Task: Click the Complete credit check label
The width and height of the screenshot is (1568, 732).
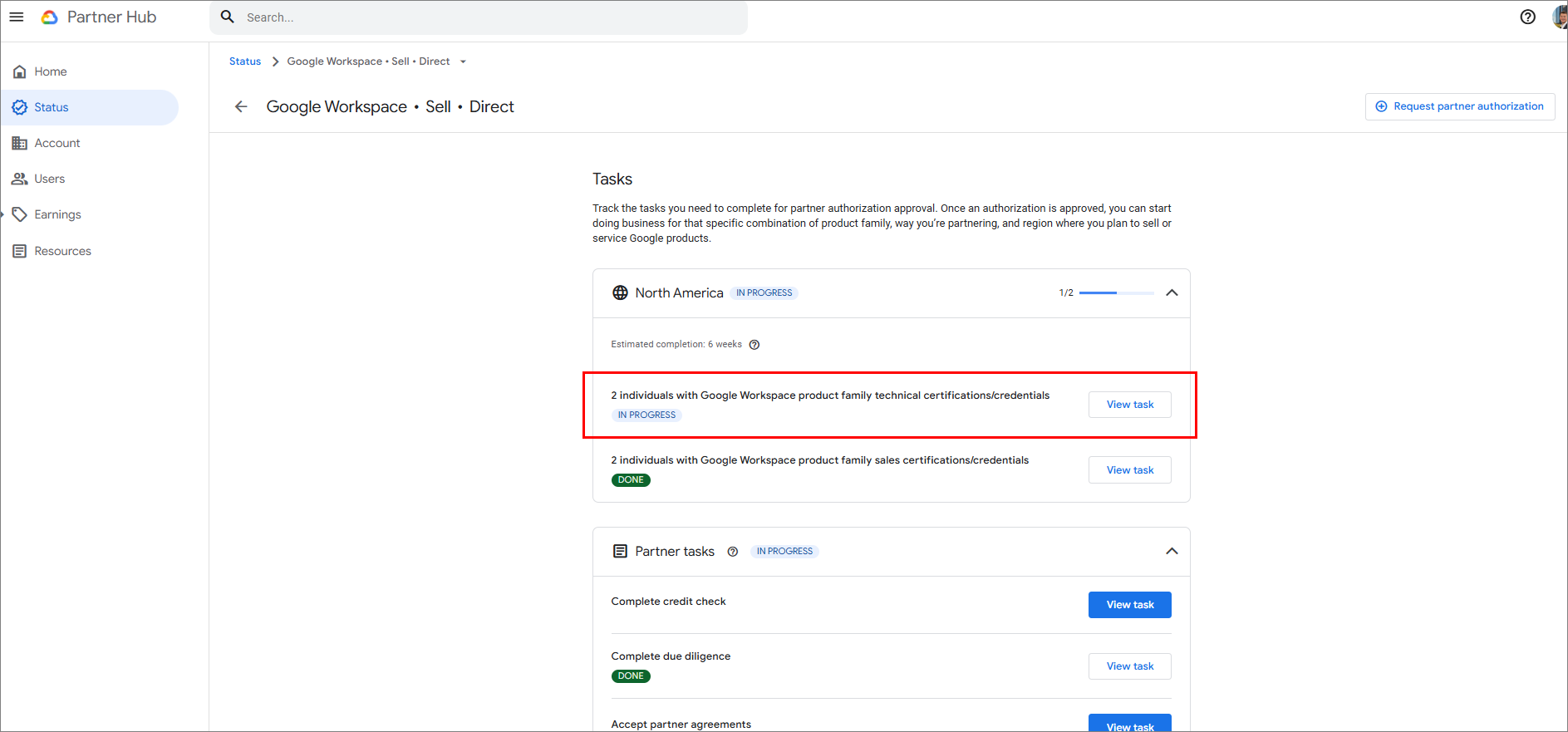Action: point(669,602)
